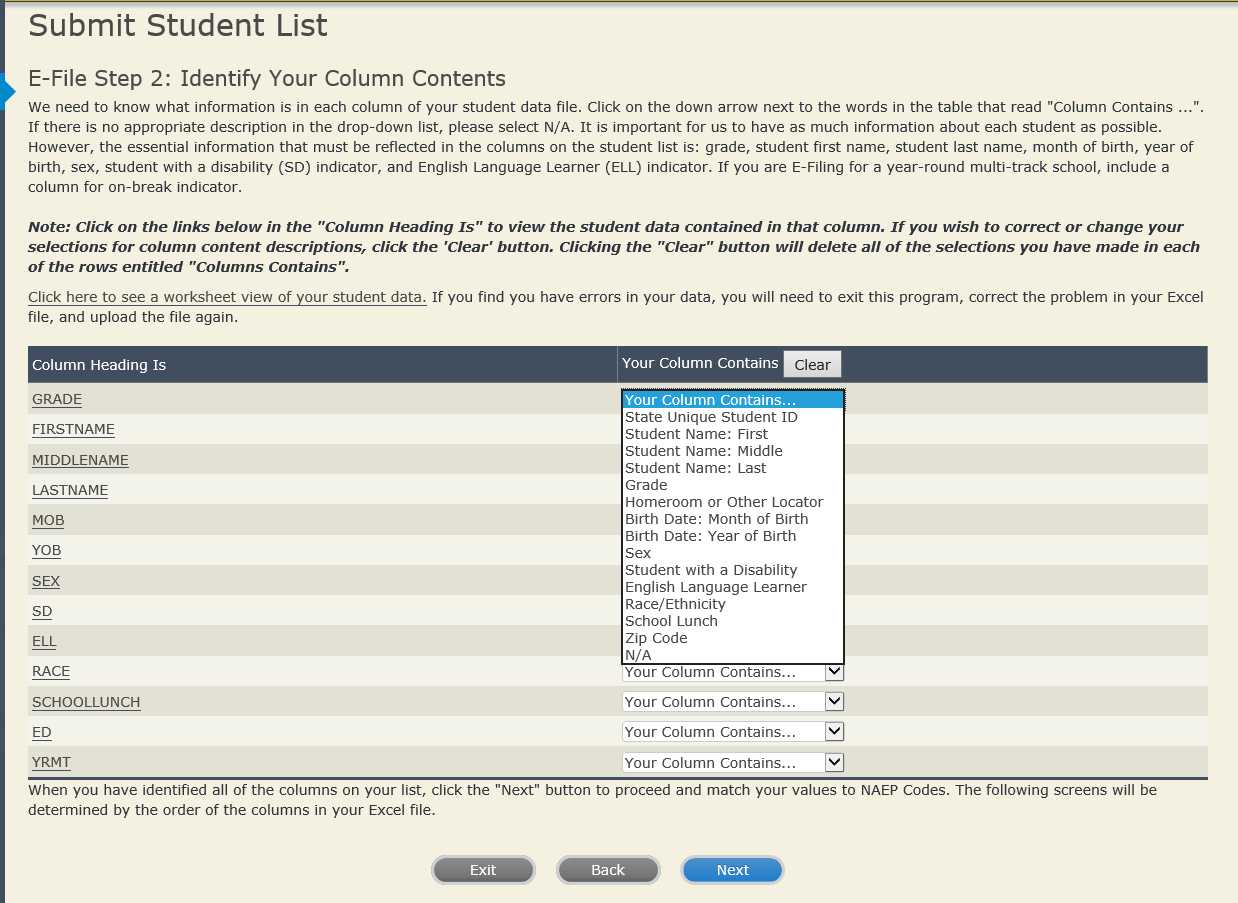Click the Back button

608,870
